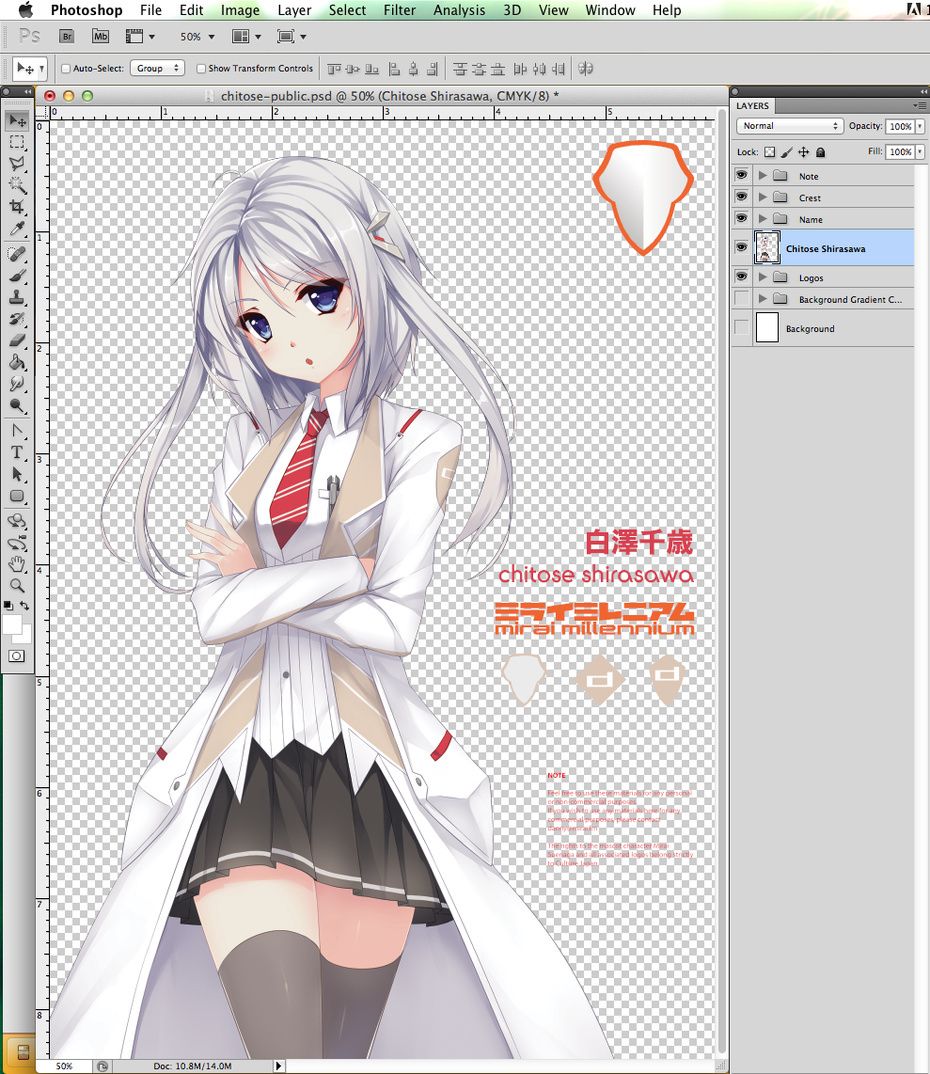Enable the Auto-Select checkbox
Viewport: 930px width, 1074px height.
[66, 69]
